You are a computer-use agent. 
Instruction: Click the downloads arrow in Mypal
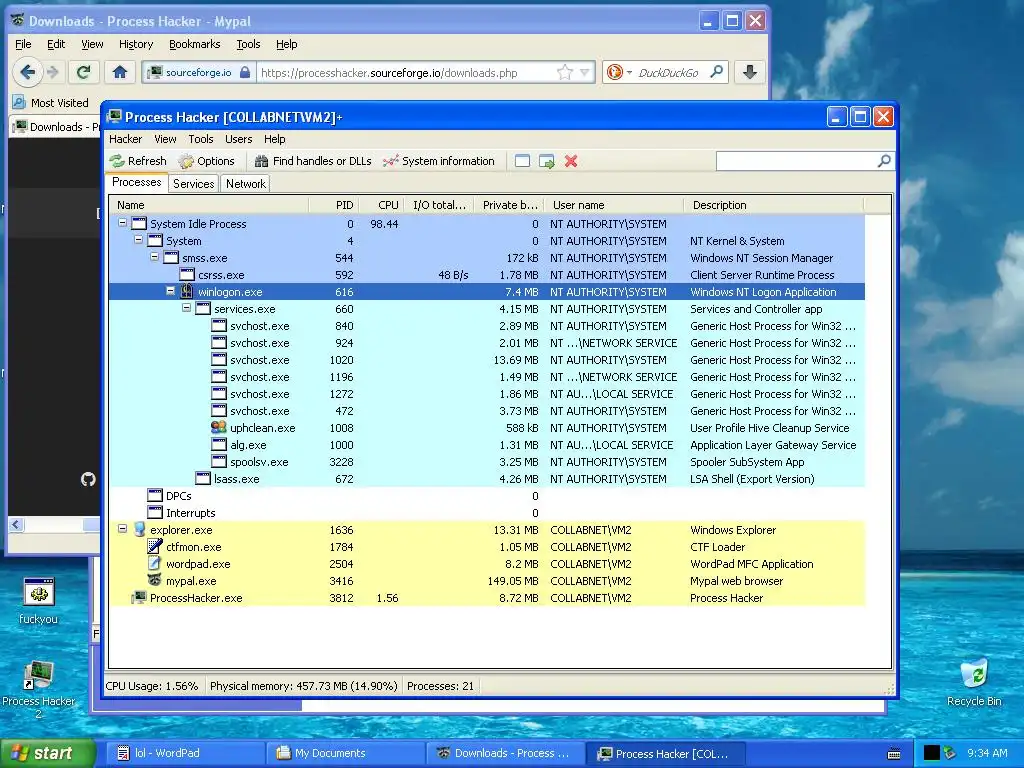pyautogui.click(x=750, y=72)
